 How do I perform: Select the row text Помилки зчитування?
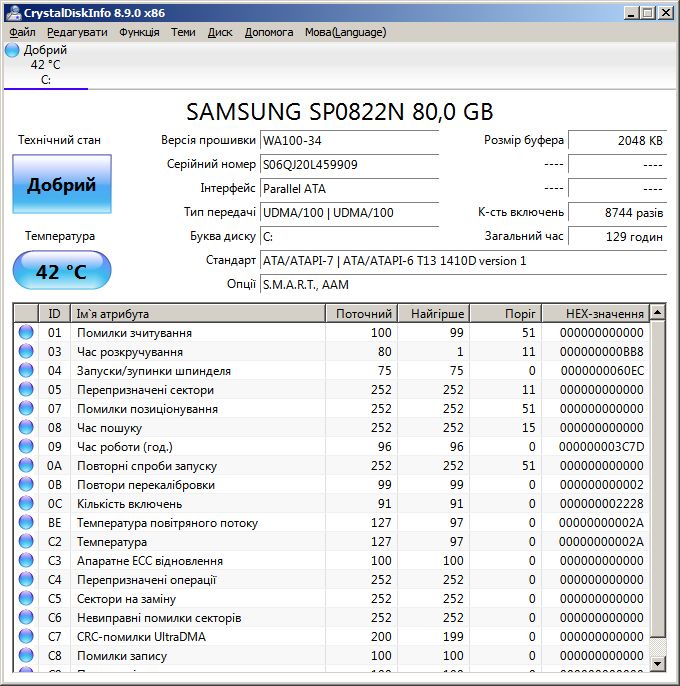(x=134, y=333)
